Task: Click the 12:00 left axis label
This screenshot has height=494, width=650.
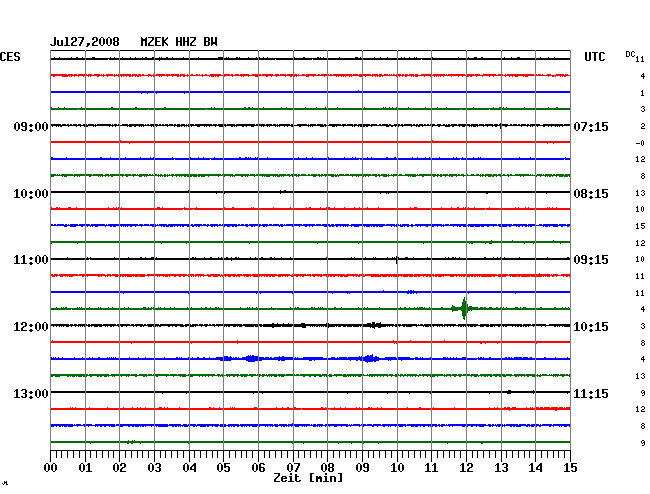Action: pyautogui.click(x=31, y=327)
